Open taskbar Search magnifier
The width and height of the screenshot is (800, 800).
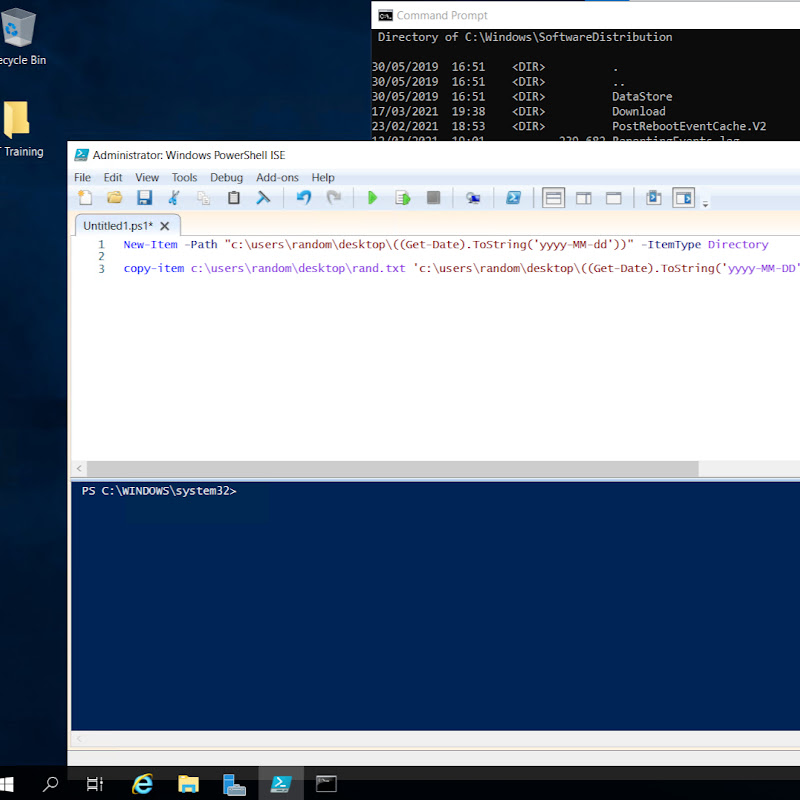(50, 783)
